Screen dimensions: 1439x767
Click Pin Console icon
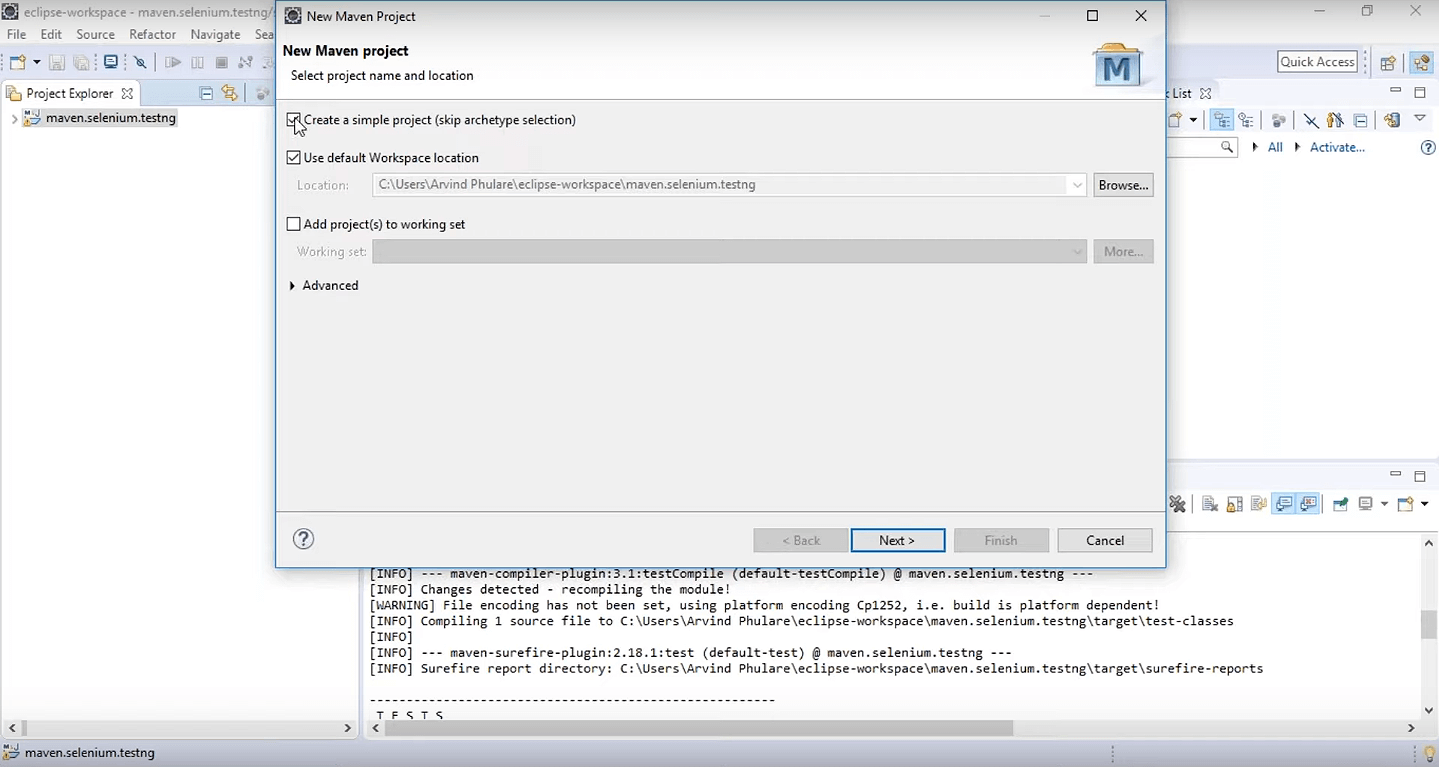[1340, 504]
